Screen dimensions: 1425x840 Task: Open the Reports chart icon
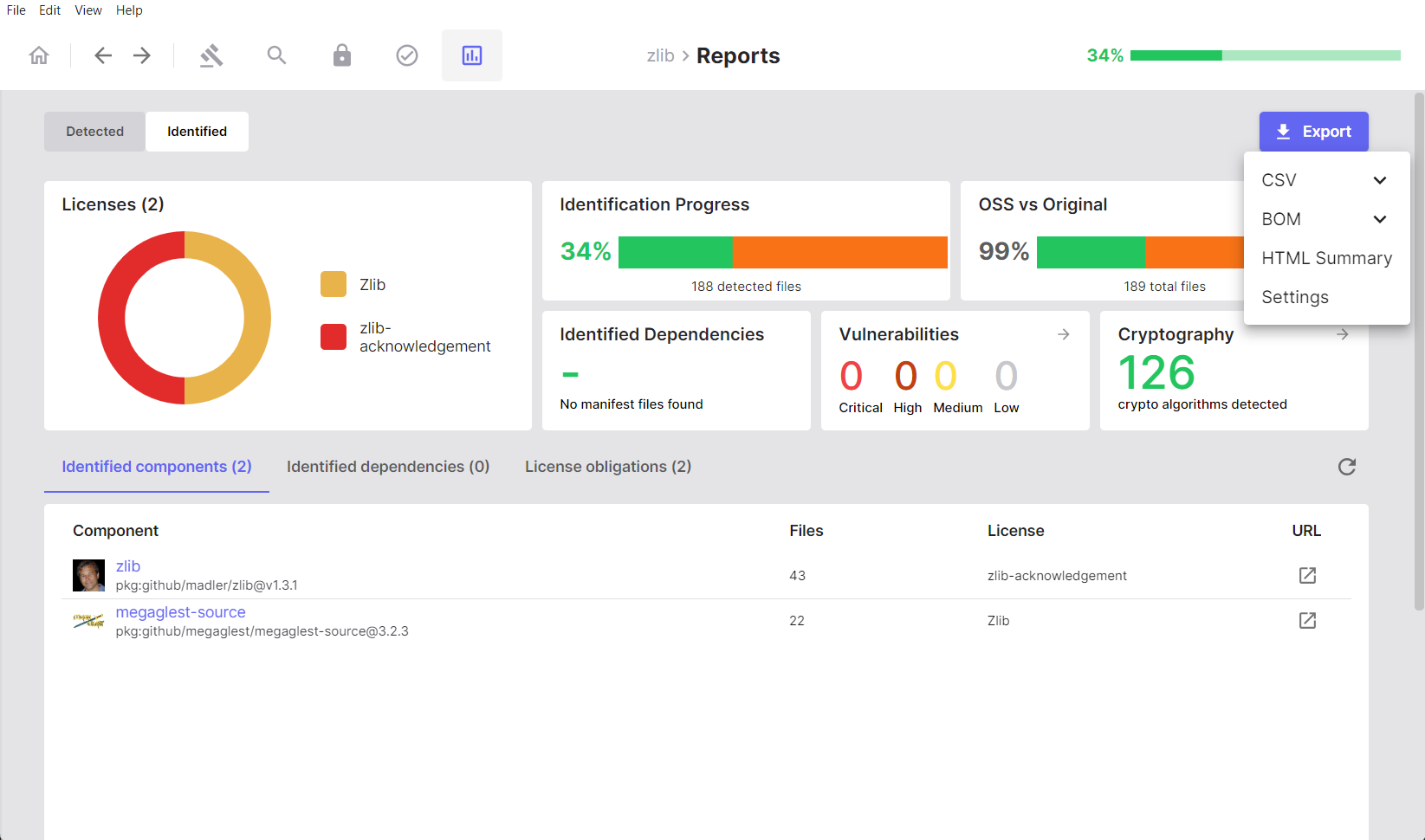click(472, 55)
